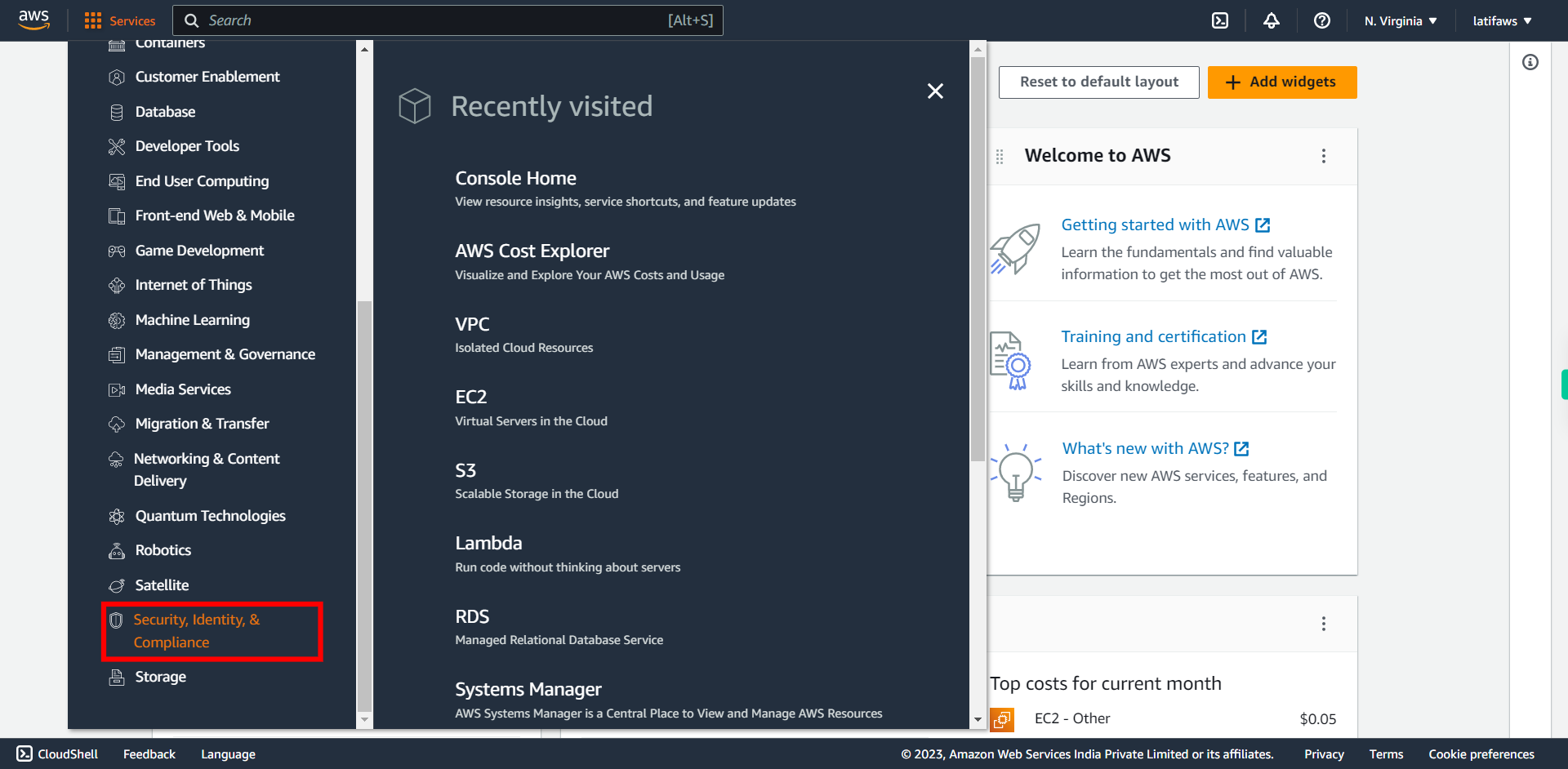The height and width of the screenshot is (769, 1568).
Task: Open EC2 service
Action: pos(470,397)
